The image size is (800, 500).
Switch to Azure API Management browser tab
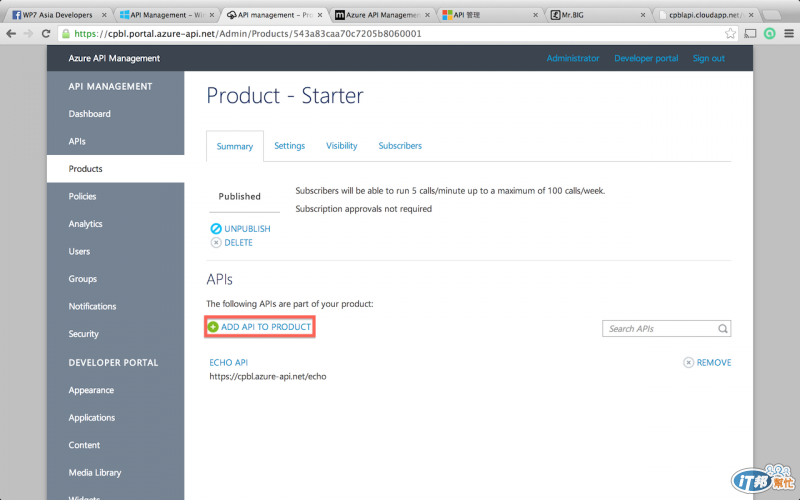[x=383, y=15]
